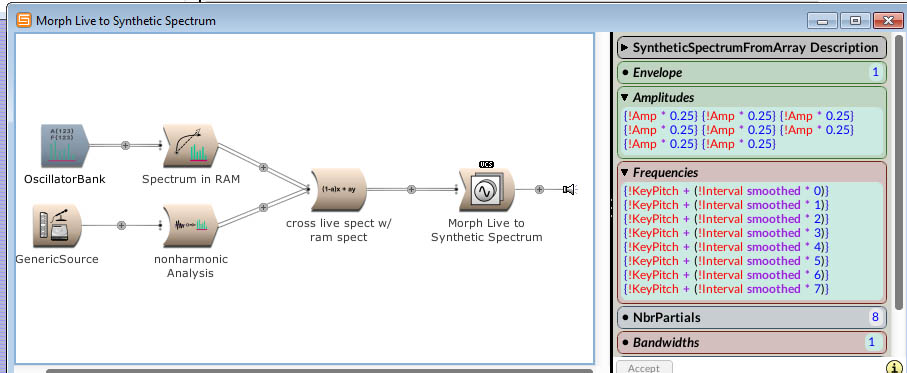This screenshot has height=373, width=907.
Task: Collapse the Amplitudes parameter section
Action: [625, 97]
